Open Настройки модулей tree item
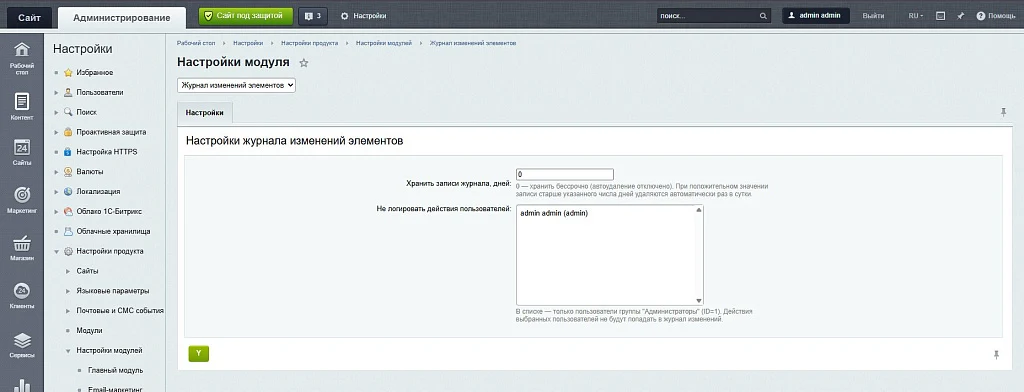This screenshot has width=1024, height=392. 109,351
